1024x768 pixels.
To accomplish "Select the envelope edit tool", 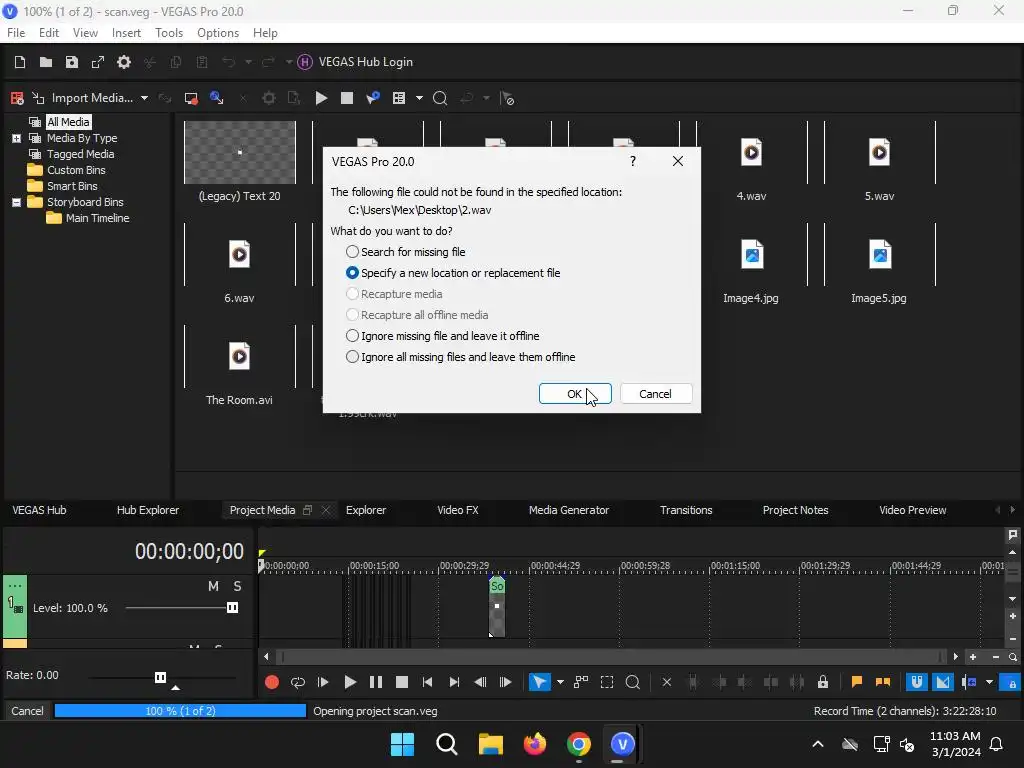I will click(581, 682).
